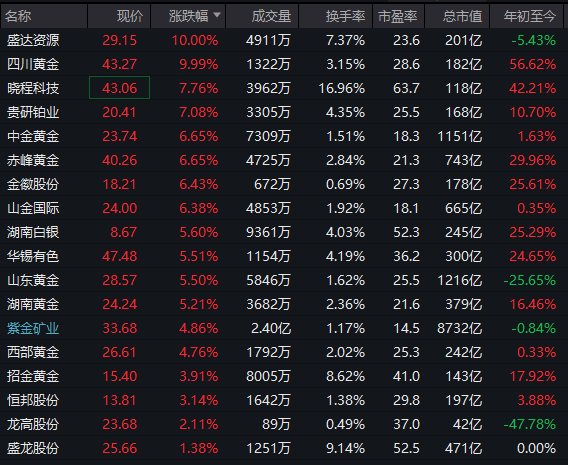568x465 pixels.
Task: Click the 现价 column header
Action: point(119,16)
